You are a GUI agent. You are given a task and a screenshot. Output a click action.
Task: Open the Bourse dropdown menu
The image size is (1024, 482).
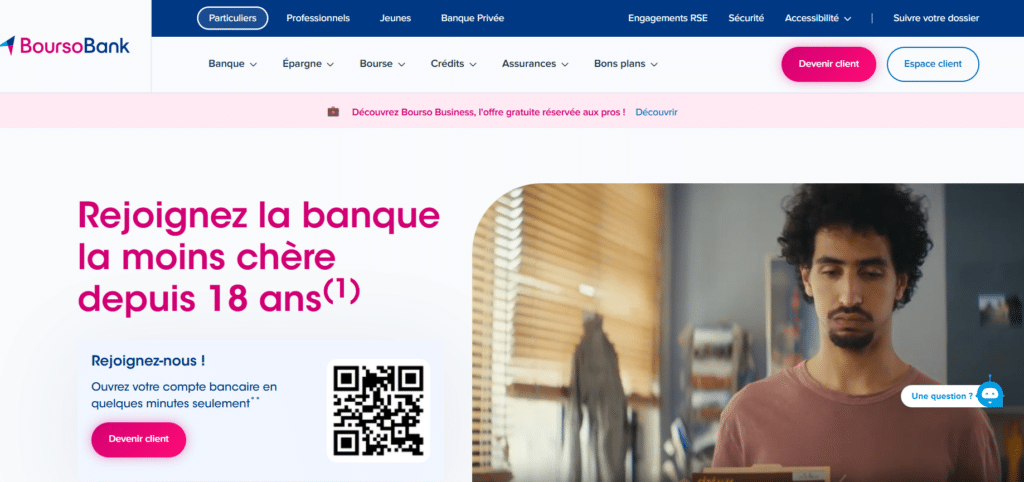click(382, 64)
